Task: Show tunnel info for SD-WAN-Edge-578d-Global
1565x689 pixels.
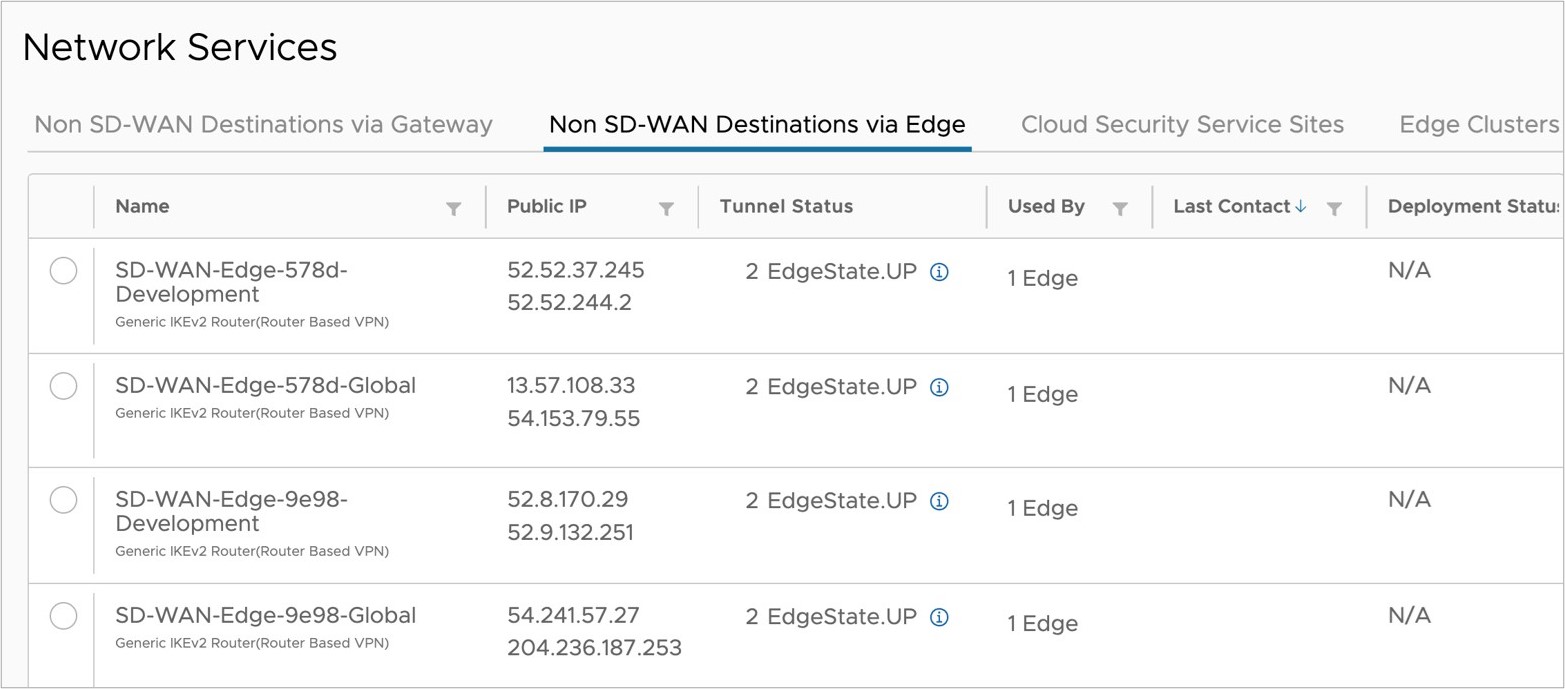Action: click(x=938, y=386)
